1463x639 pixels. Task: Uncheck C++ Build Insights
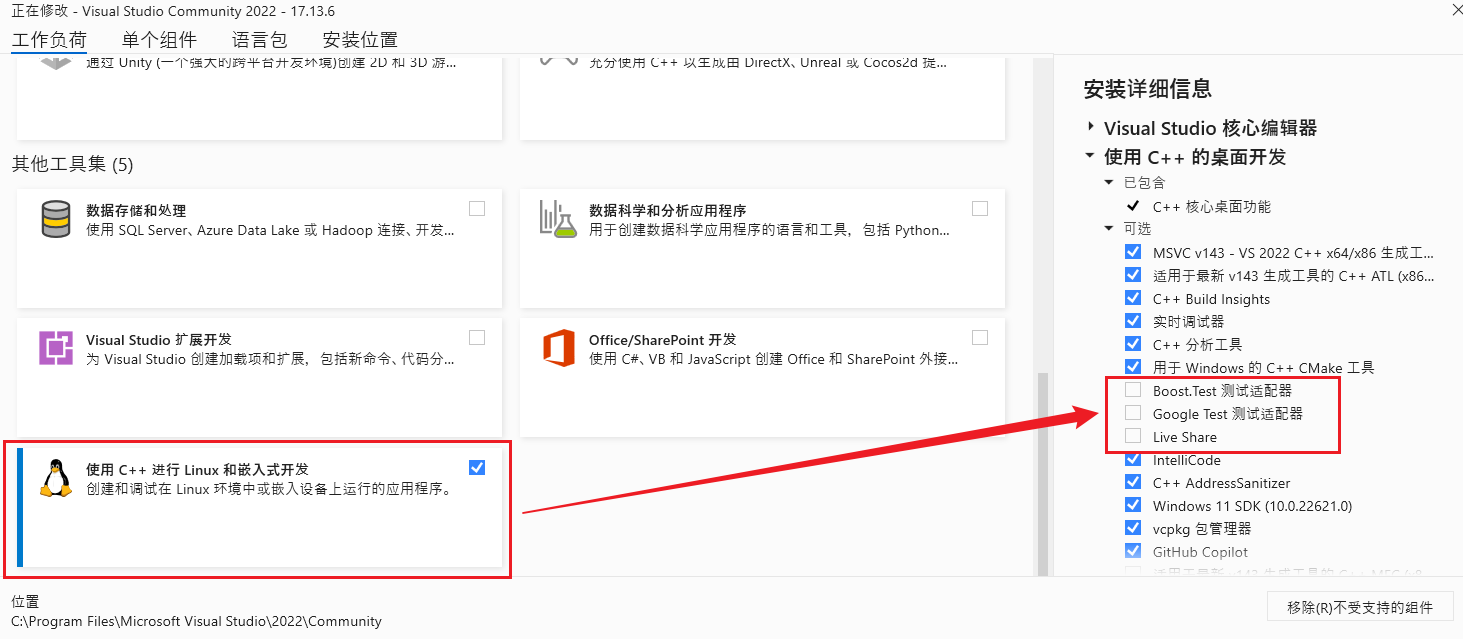click(1133, 298)
